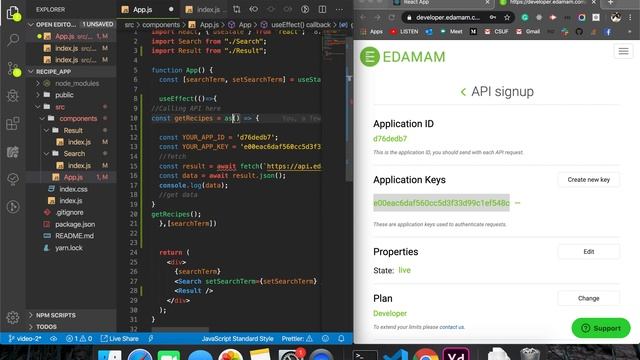Click the video-2 branch in status bar
Image resolution: width=640 pixels, height=360 pixels.
coord(24,339)
